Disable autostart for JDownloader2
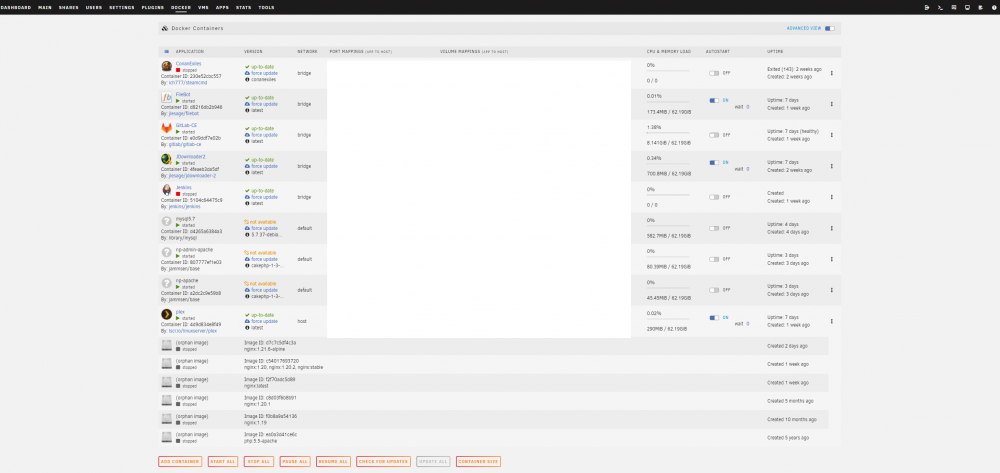Screen dimensions: 1000x473 click(714, 162)
